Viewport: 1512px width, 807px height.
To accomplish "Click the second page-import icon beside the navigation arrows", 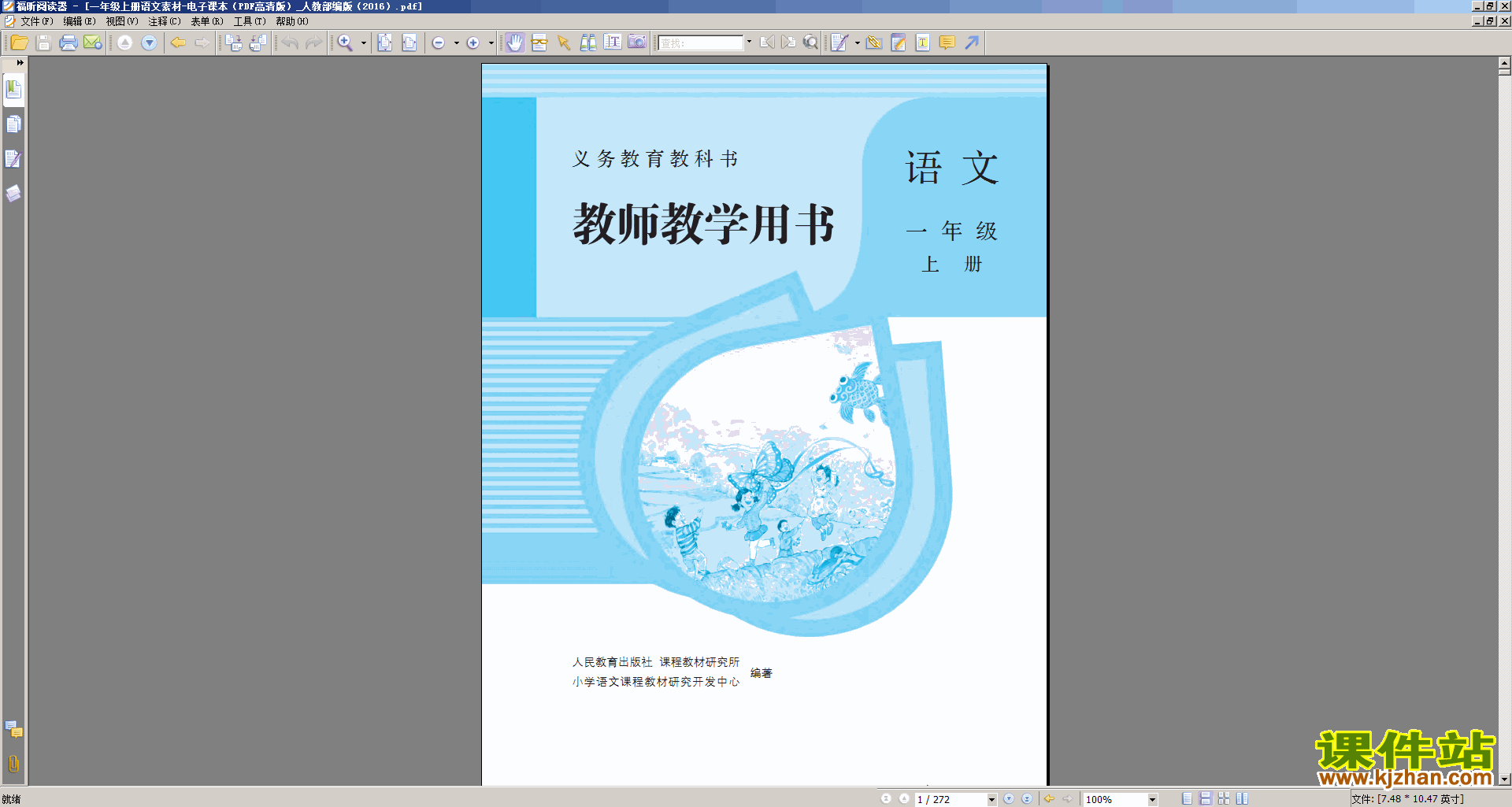I will click(258, 43).
